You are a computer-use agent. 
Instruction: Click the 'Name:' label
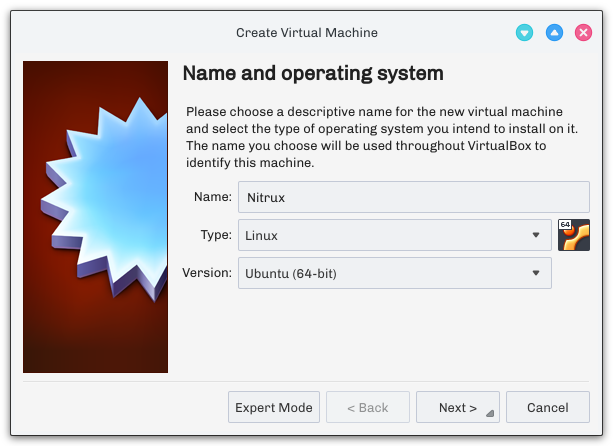[x=213, y=197]
